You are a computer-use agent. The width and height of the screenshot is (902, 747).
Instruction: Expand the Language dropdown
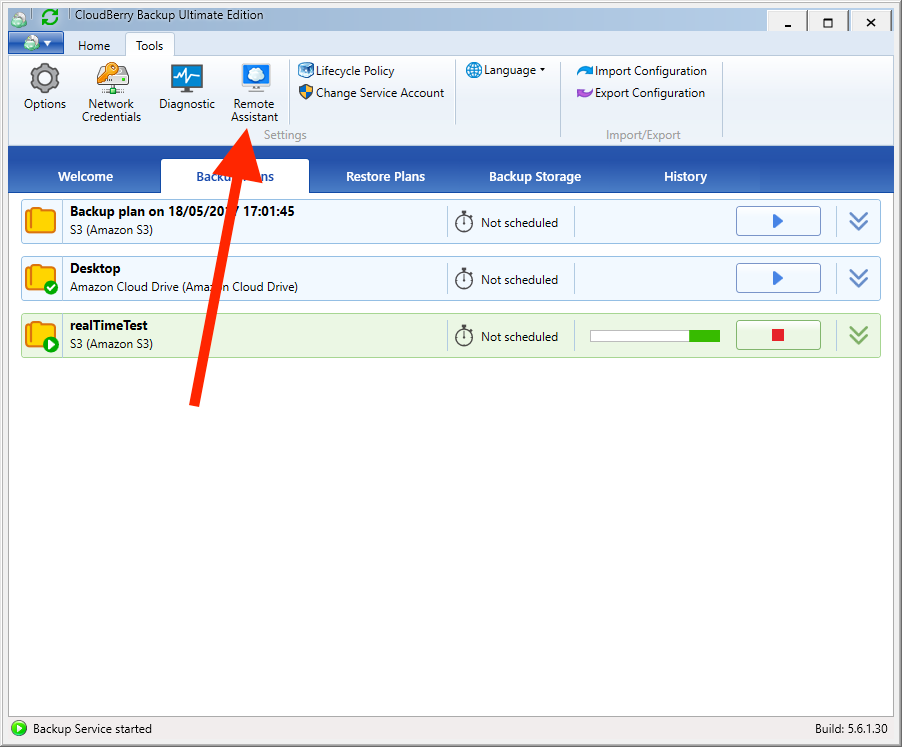click(x=506, y=70)
